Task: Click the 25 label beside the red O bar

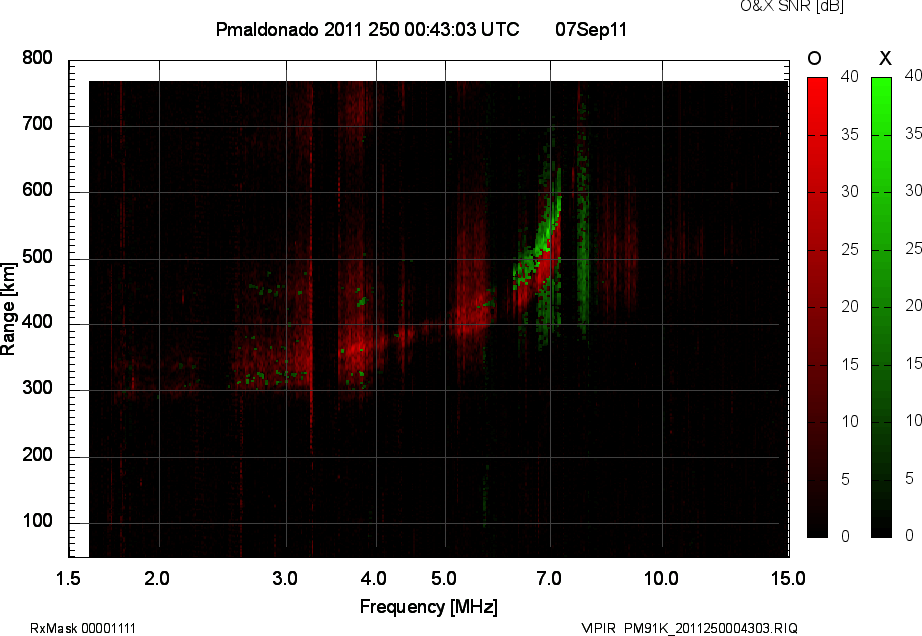Action: tap(850, 250)
